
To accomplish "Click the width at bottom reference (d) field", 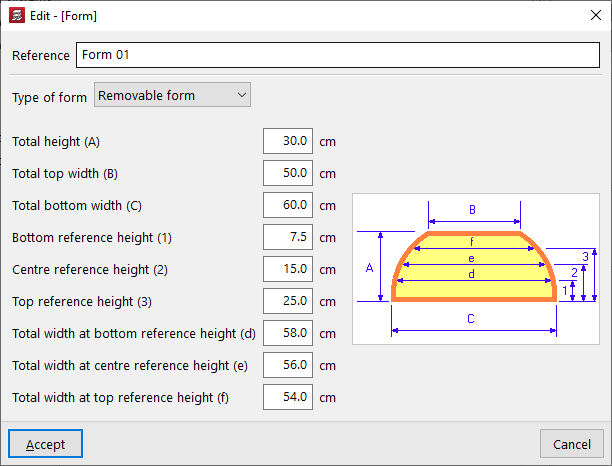I will pos(289,333).
